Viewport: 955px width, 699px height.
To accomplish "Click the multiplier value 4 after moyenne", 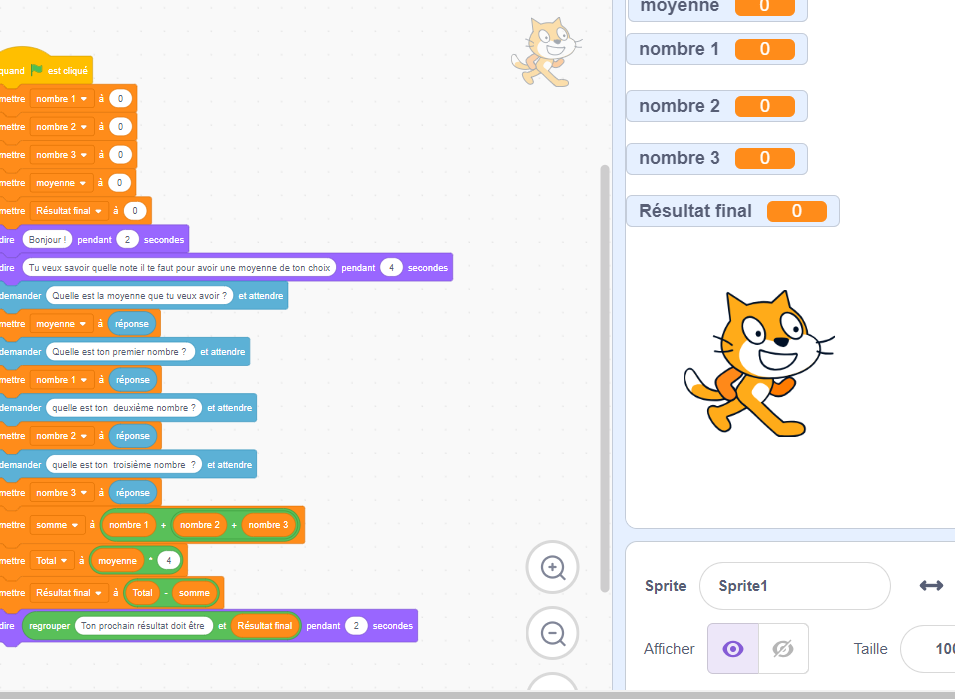I will [169, 561].
